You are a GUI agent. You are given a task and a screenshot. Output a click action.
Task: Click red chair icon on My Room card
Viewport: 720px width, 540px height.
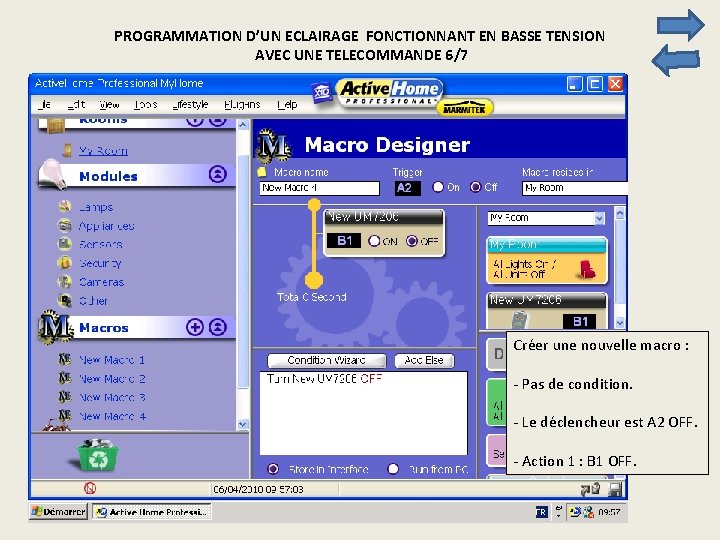(586, 269)
